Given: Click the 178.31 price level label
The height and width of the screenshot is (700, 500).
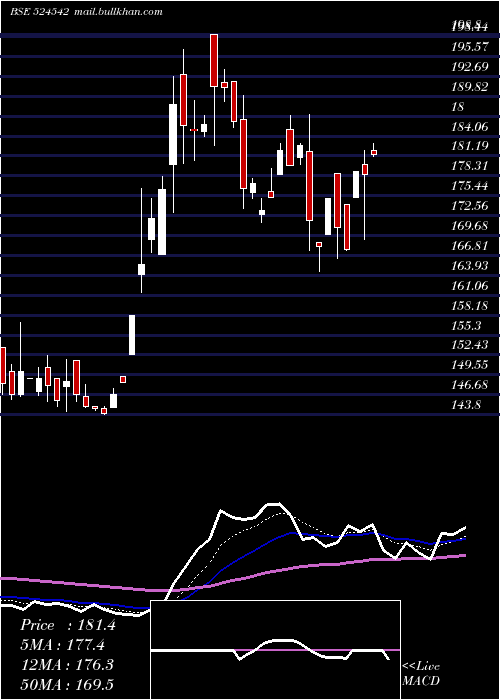Looking at the screenshot, I should click(470, 166).
